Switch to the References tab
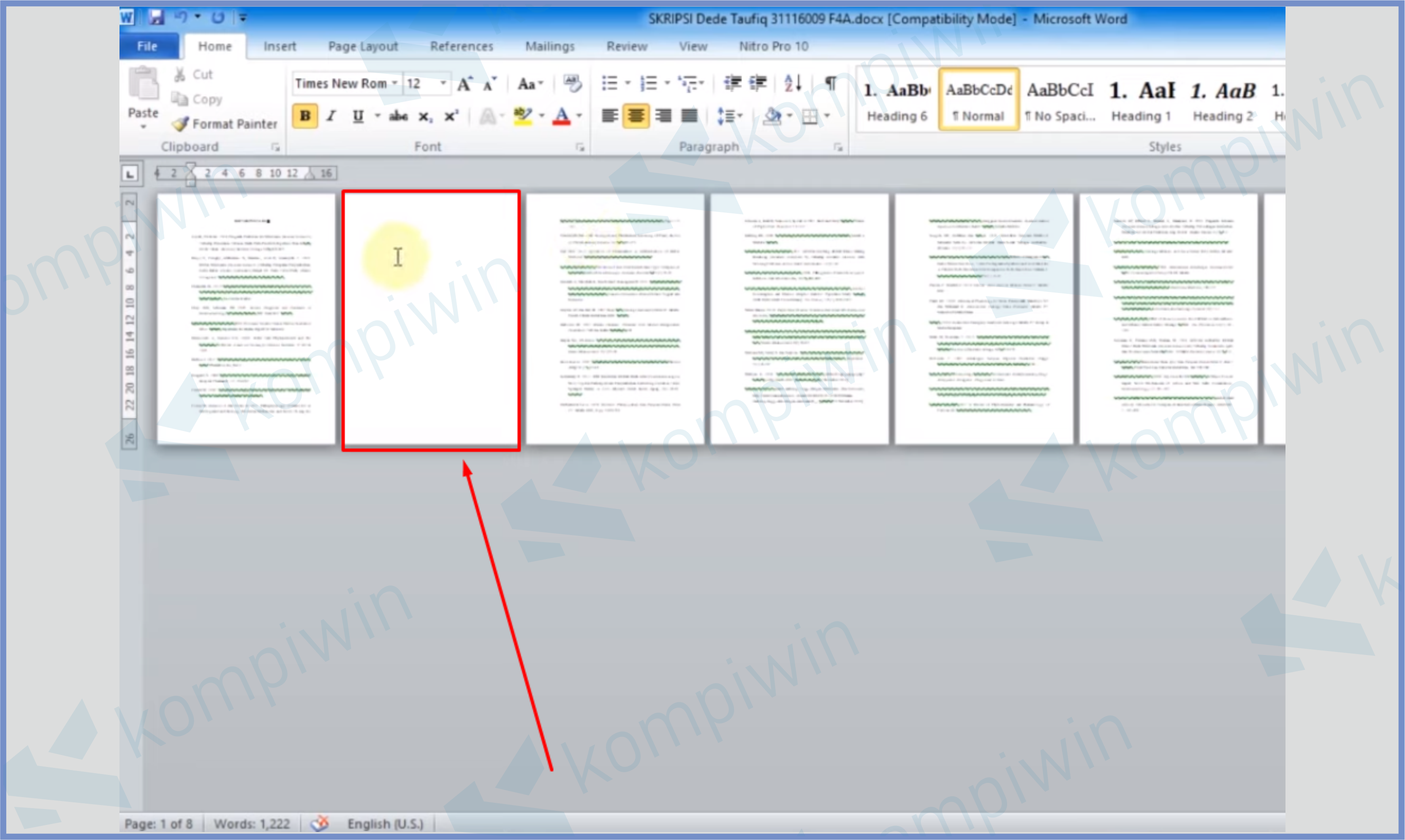Viewport: 1405px width, 840px height. click(461, 46)
